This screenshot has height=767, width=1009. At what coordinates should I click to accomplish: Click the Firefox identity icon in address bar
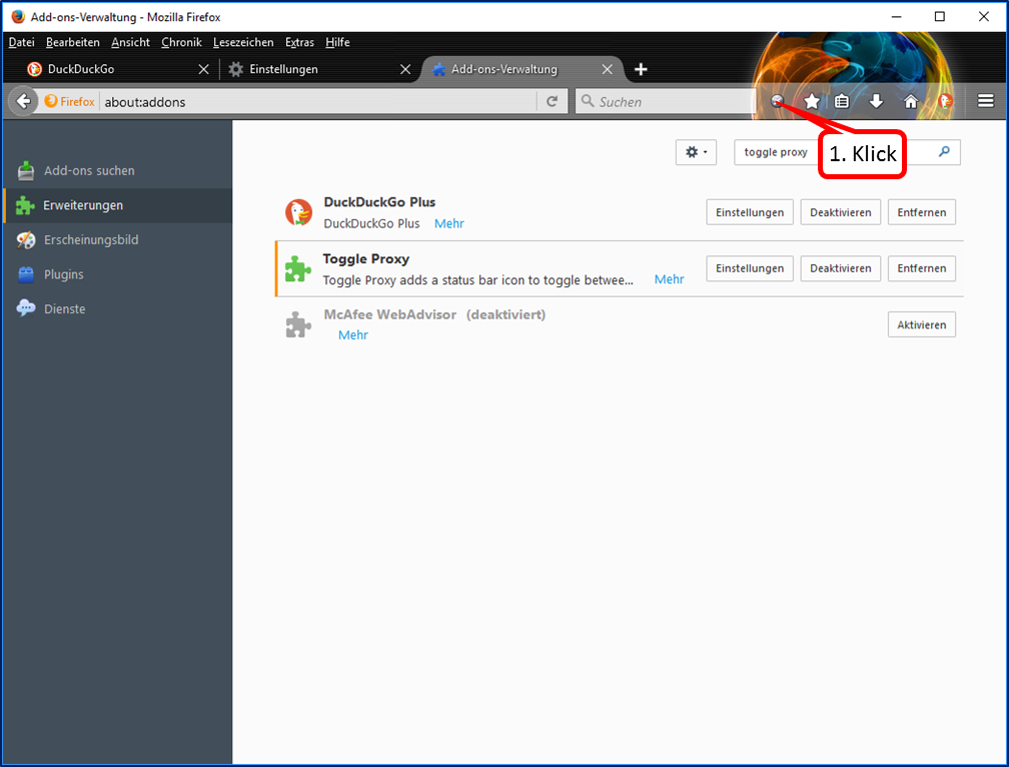[69, 102]
